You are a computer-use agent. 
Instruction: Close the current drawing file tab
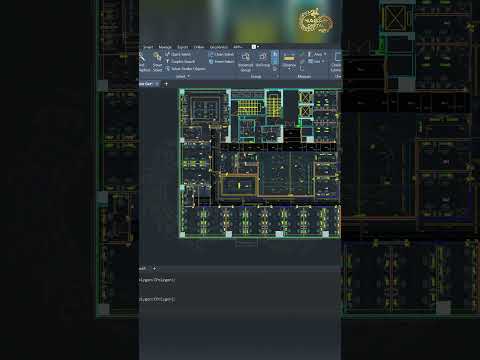(x=157, y=84)
